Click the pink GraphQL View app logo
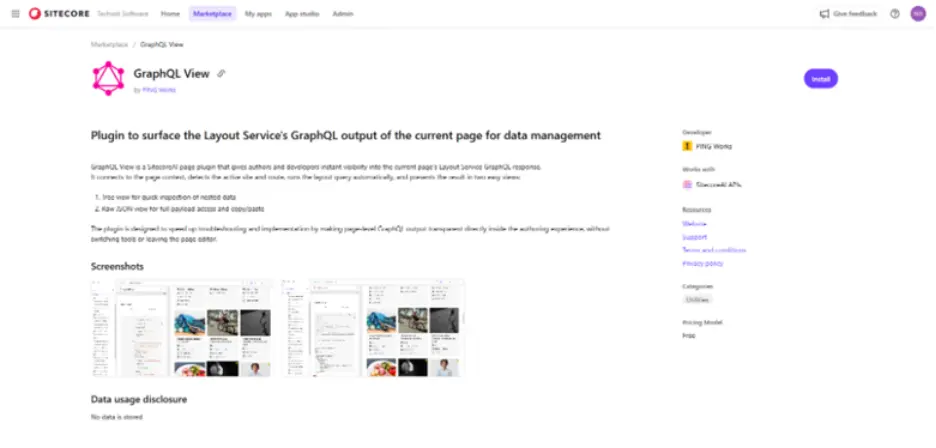Viewport: 936px width, 448px height. [x=108, y=78]
